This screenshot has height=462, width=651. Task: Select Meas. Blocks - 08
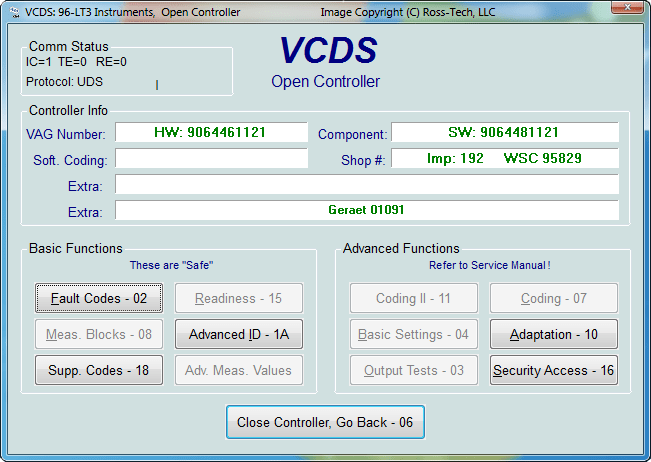pos(99,334)
